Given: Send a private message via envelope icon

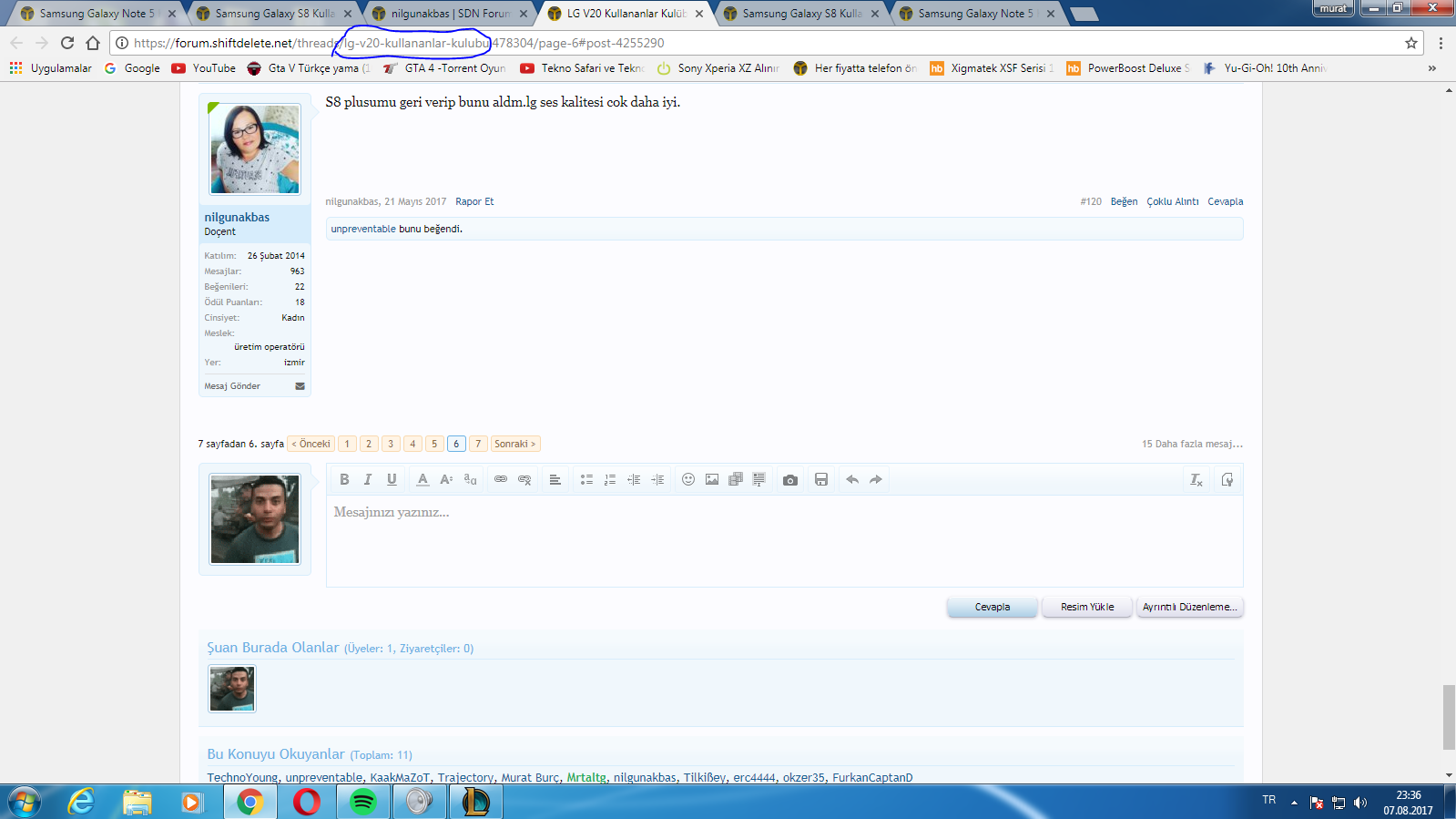Looking at the screenshot, I should point(300,386).
